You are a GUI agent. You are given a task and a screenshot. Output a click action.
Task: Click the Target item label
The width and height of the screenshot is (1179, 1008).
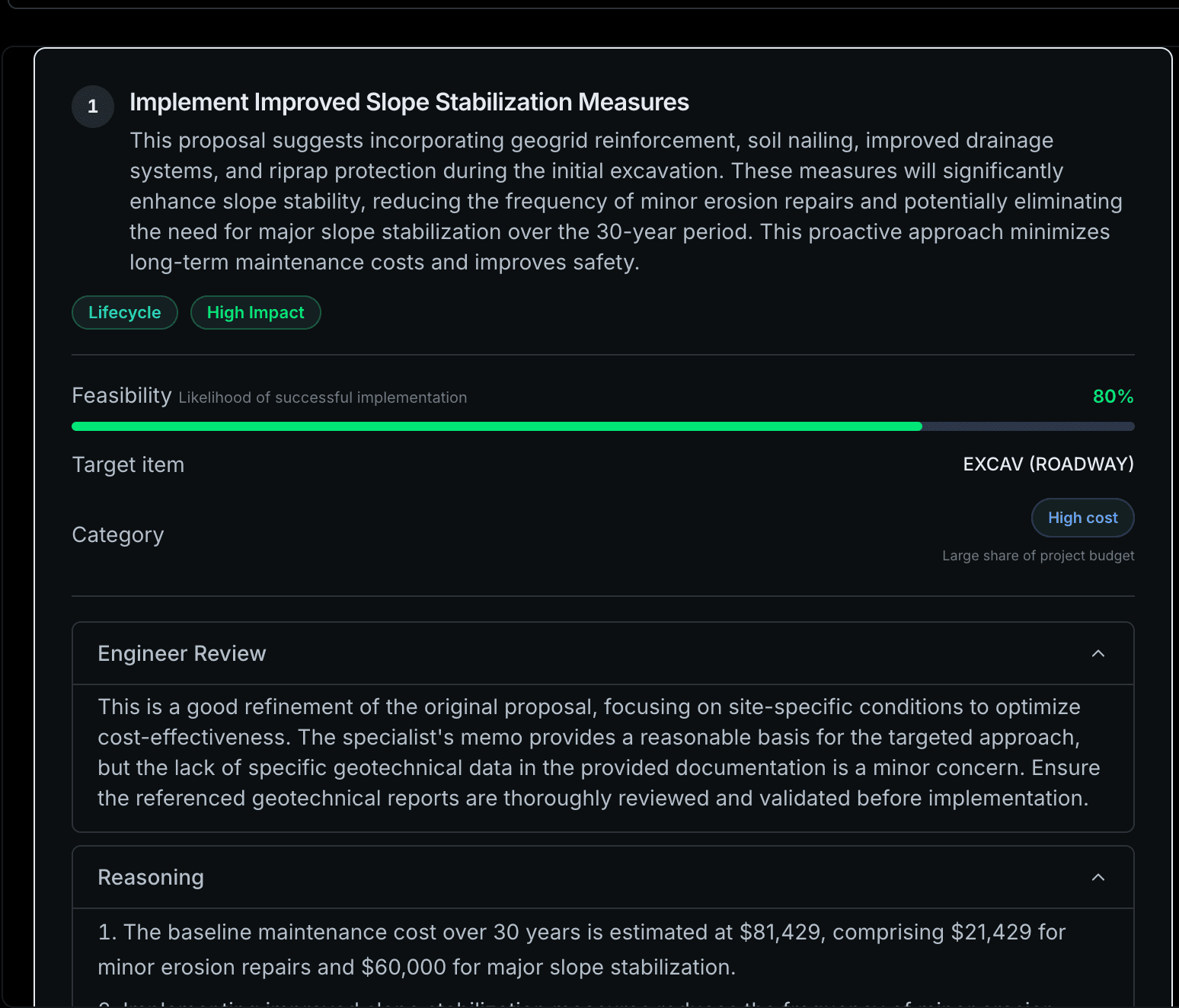(128, 464)
